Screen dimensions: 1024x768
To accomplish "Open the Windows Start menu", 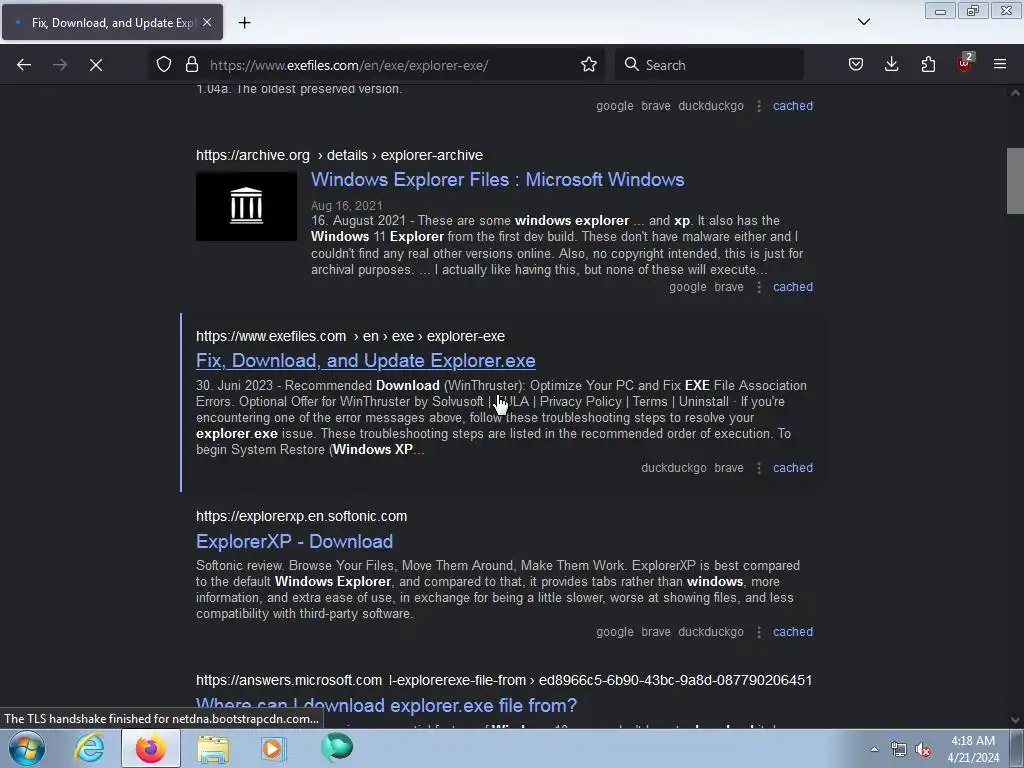I will pyautogui.click(x=27, y=748).
